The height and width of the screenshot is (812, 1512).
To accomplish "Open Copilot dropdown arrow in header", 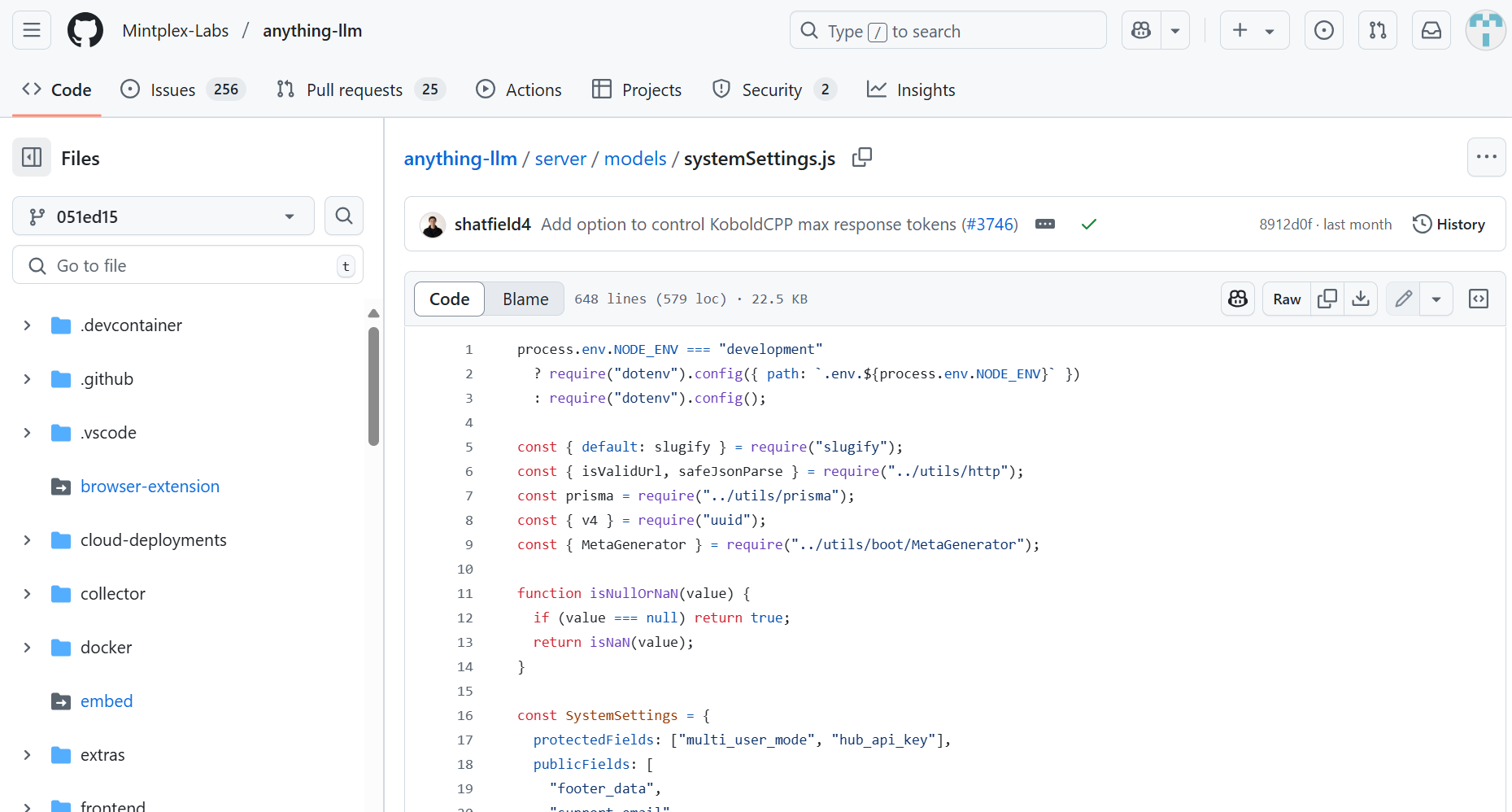I will pyautogui.click(x=1175, y=31).
